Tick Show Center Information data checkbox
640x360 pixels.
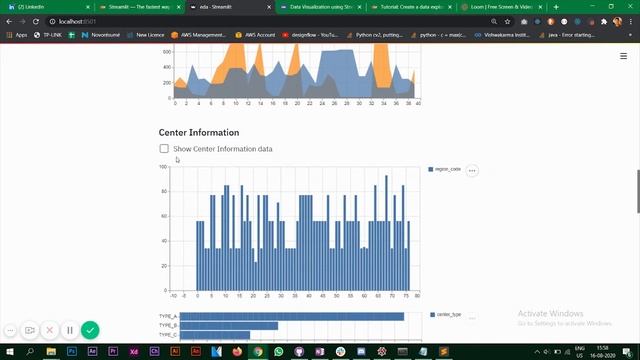(164, 149)
